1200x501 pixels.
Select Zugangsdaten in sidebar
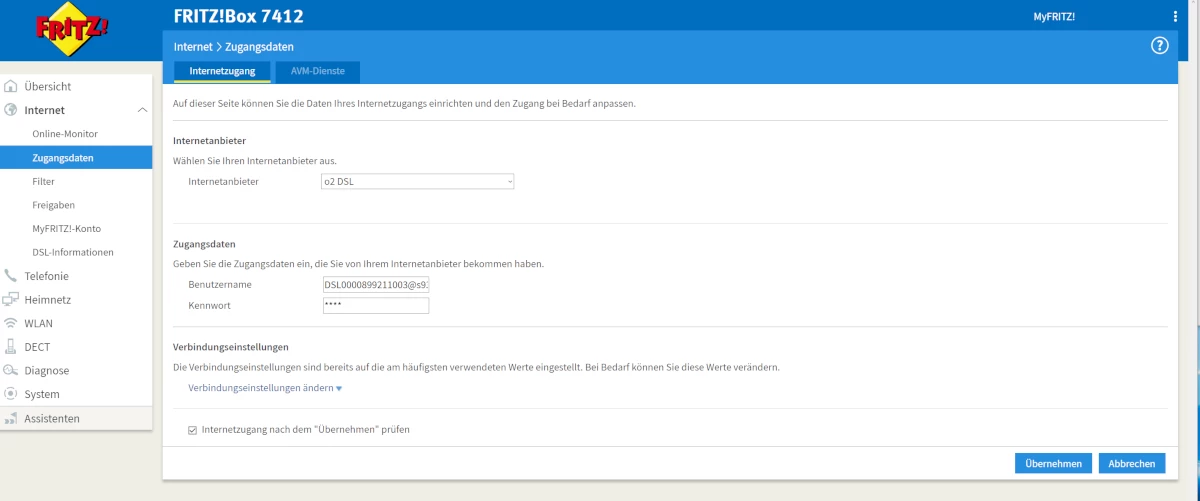pyautogui.click(x=76, y=157)
